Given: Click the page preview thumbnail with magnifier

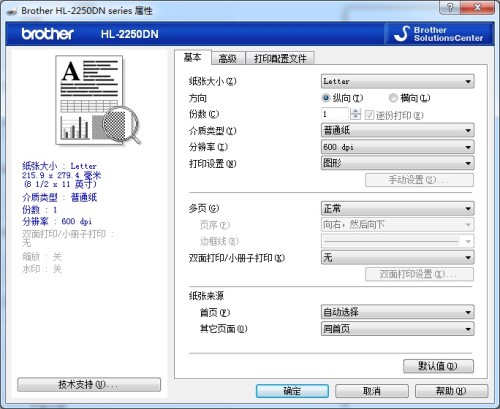Looking at the screenshot, I should [98, 101].
